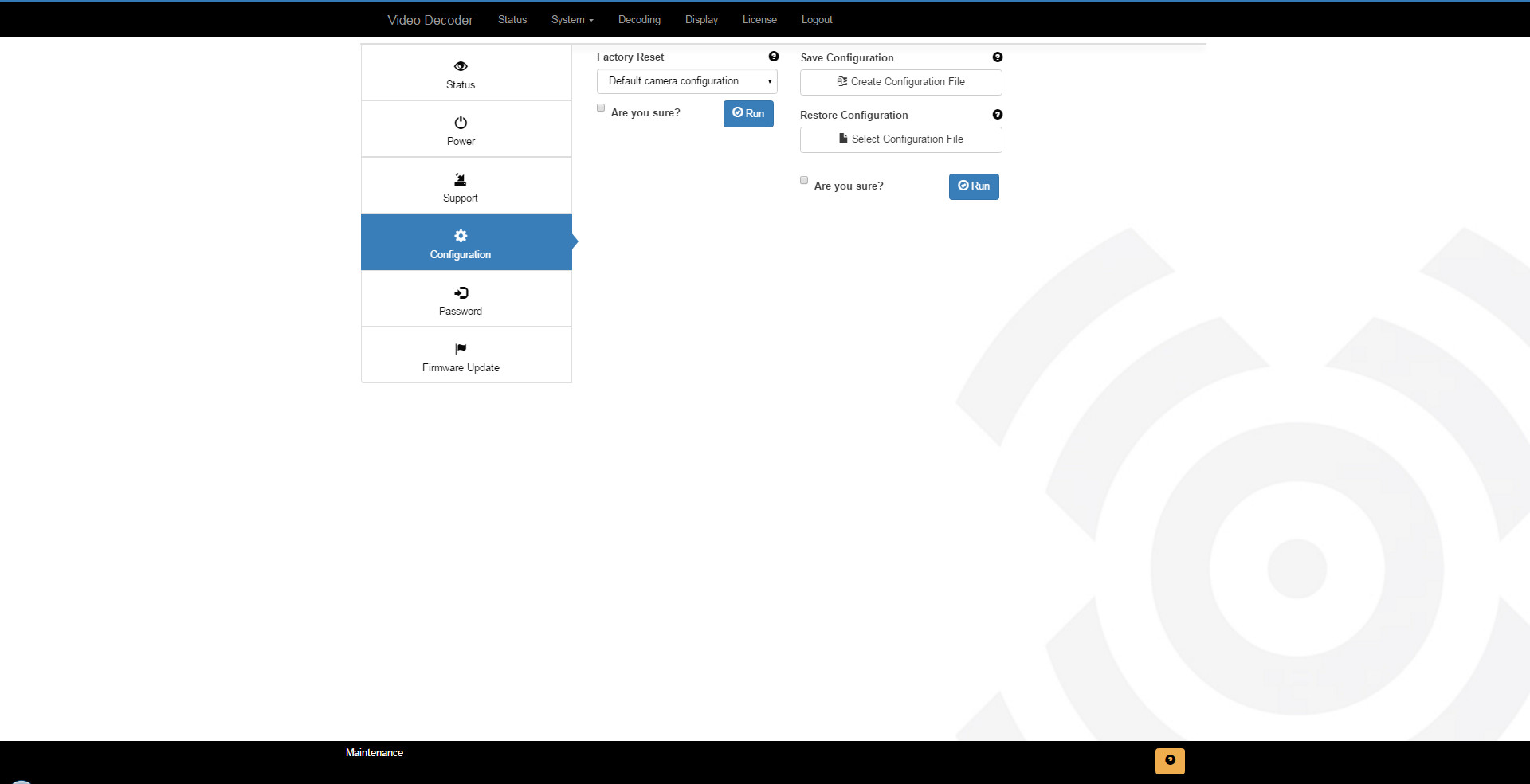Click Create Configuration File button

click(x=900, y=82)
